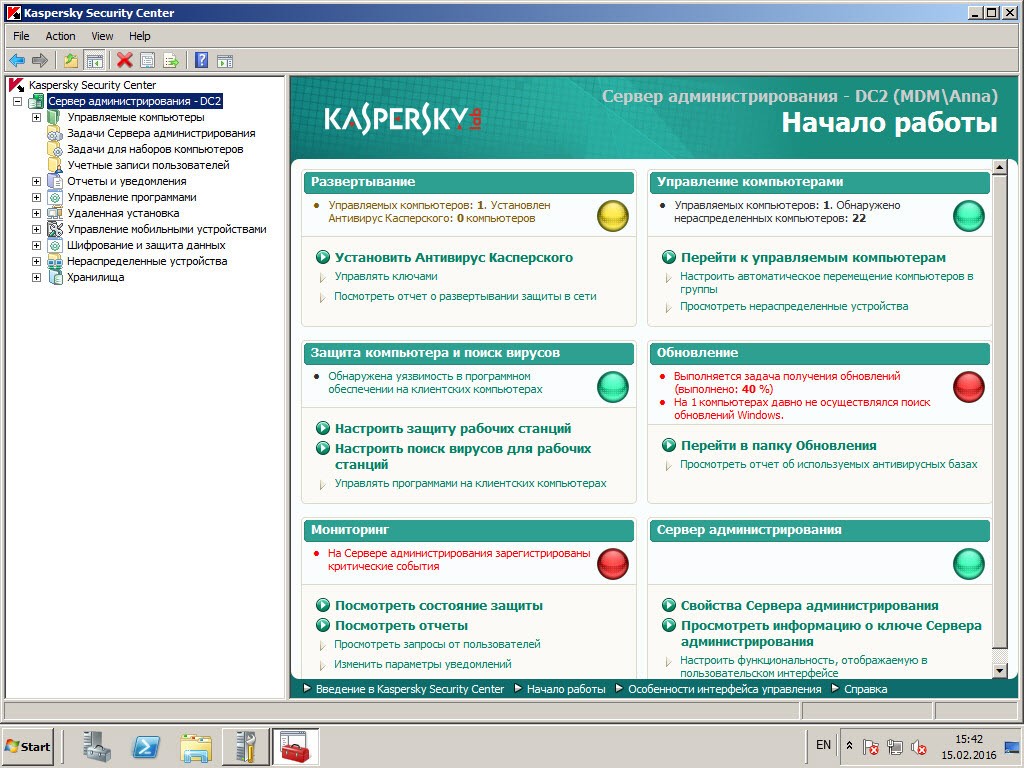This screenshot has width=1024, height=768.
Task: Select the Kaspersky Security Center root tree icon
Action: [16, 85]
